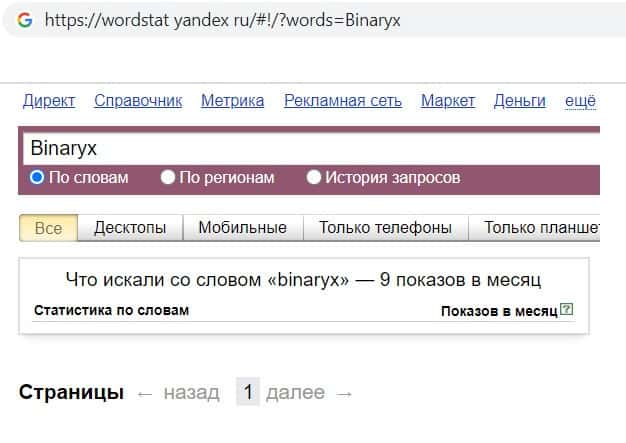This screenshot has height=443, width=626.
Task: Open the Справочник link
Action: click(x=138, y=101)
